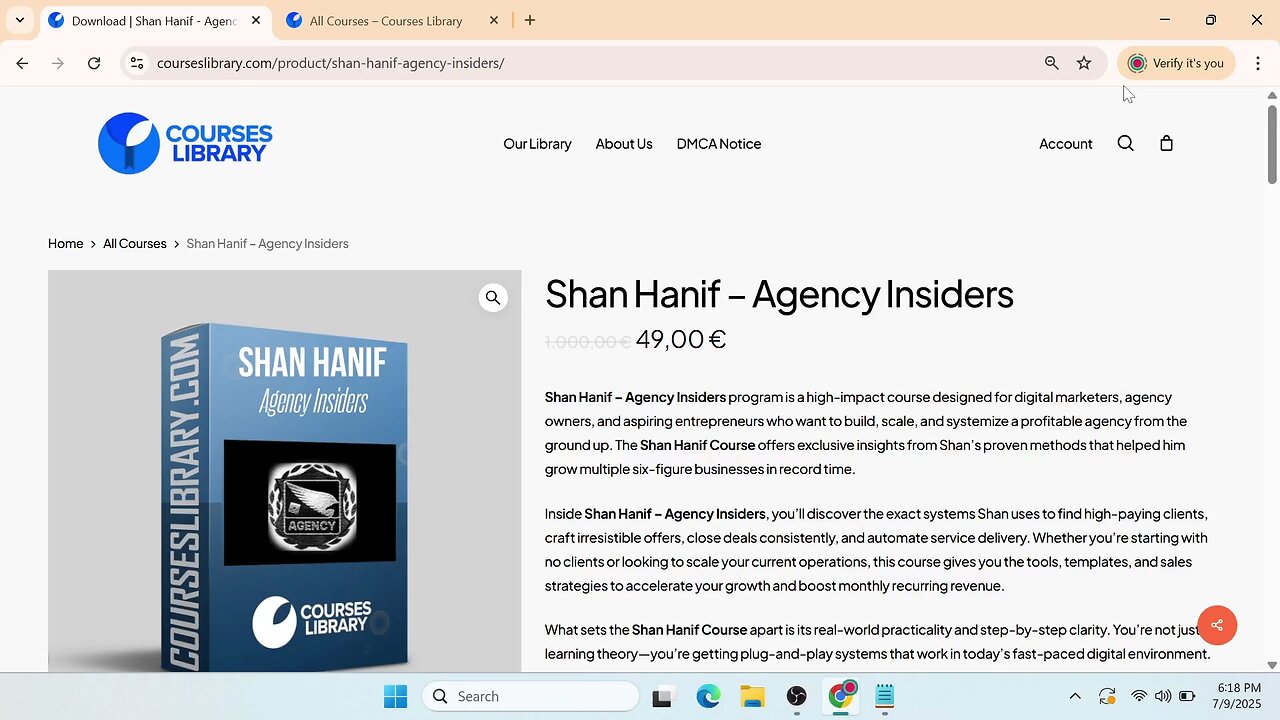Open Task View on taskbar
This screenshot has height=720, width=1280.
662,697
